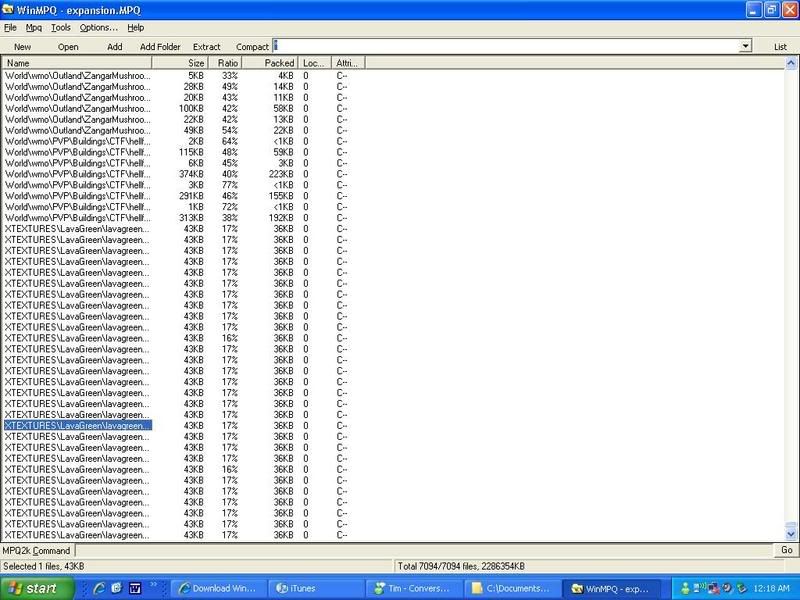This screenshot has height=600, width=800.
Task: Sort by the Packed column header
Action: 270,63
